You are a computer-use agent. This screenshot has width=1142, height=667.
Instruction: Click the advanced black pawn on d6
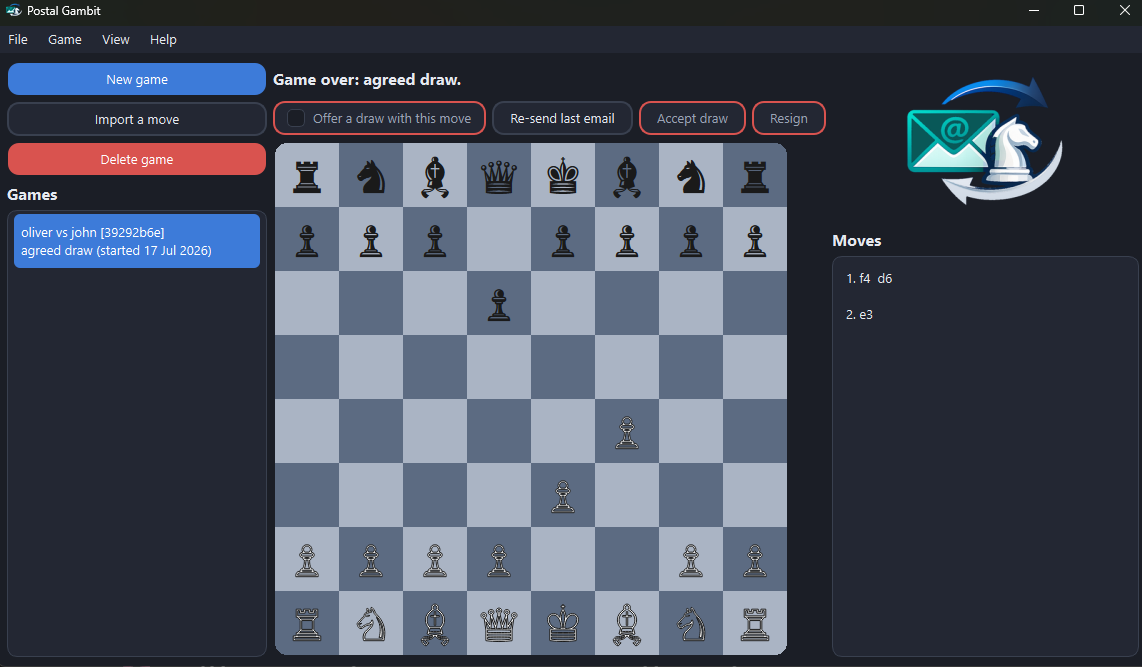pyautogui.click(x=499, y=304)
